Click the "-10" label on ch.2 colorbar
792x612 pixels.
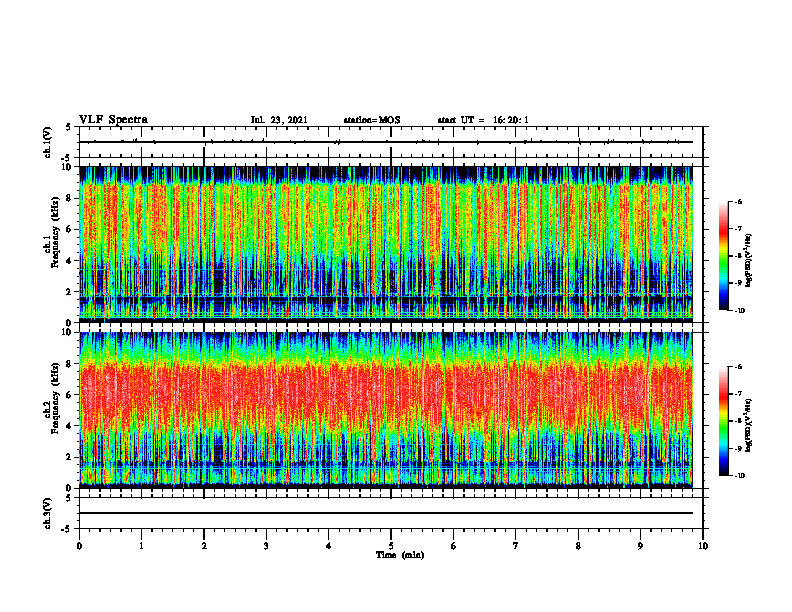740,476
